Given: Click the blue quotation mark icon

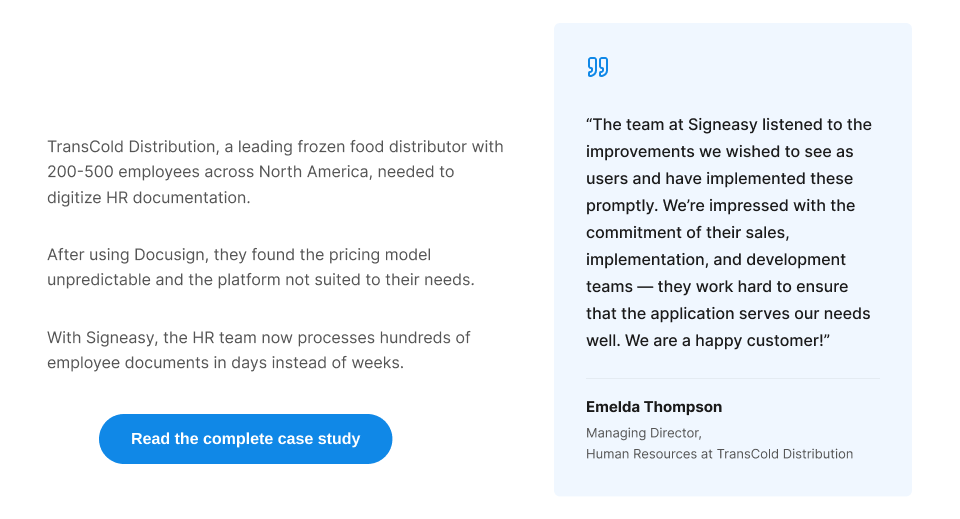Looking at the screenshot, I should point(598,67).
